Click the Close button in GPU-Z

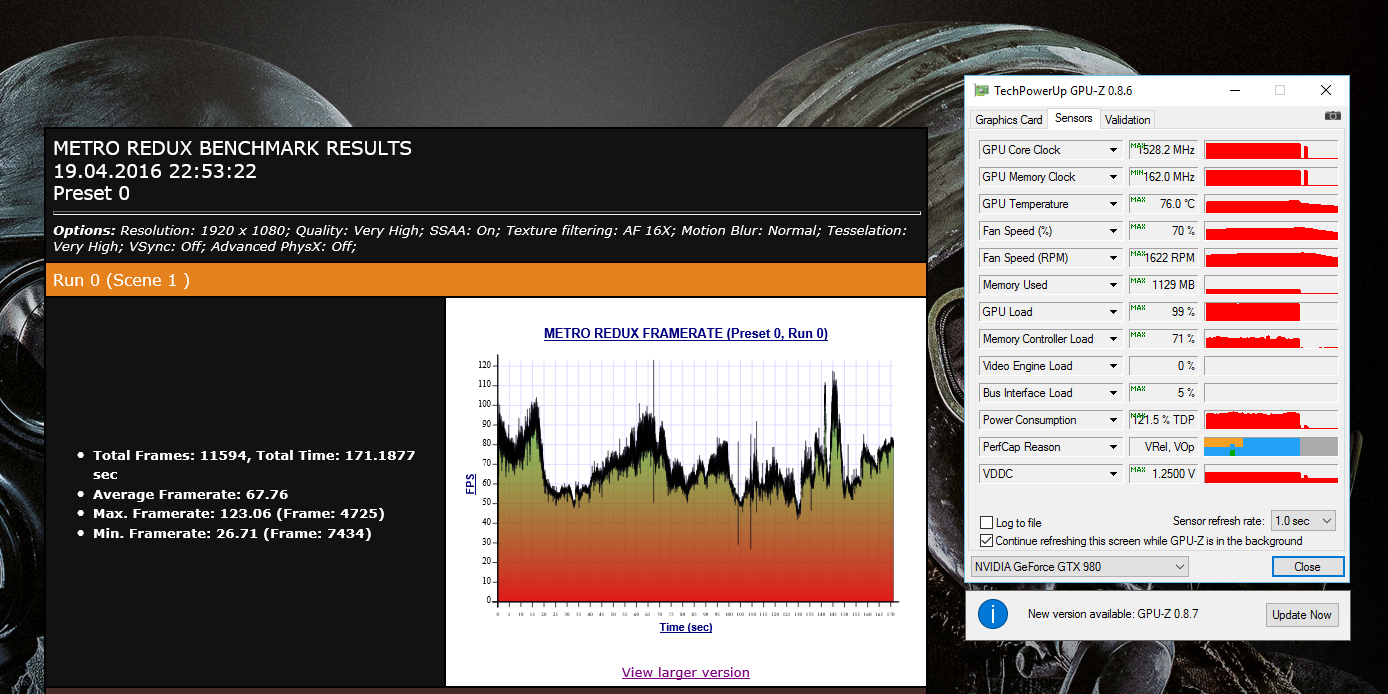pos(1307,567)
